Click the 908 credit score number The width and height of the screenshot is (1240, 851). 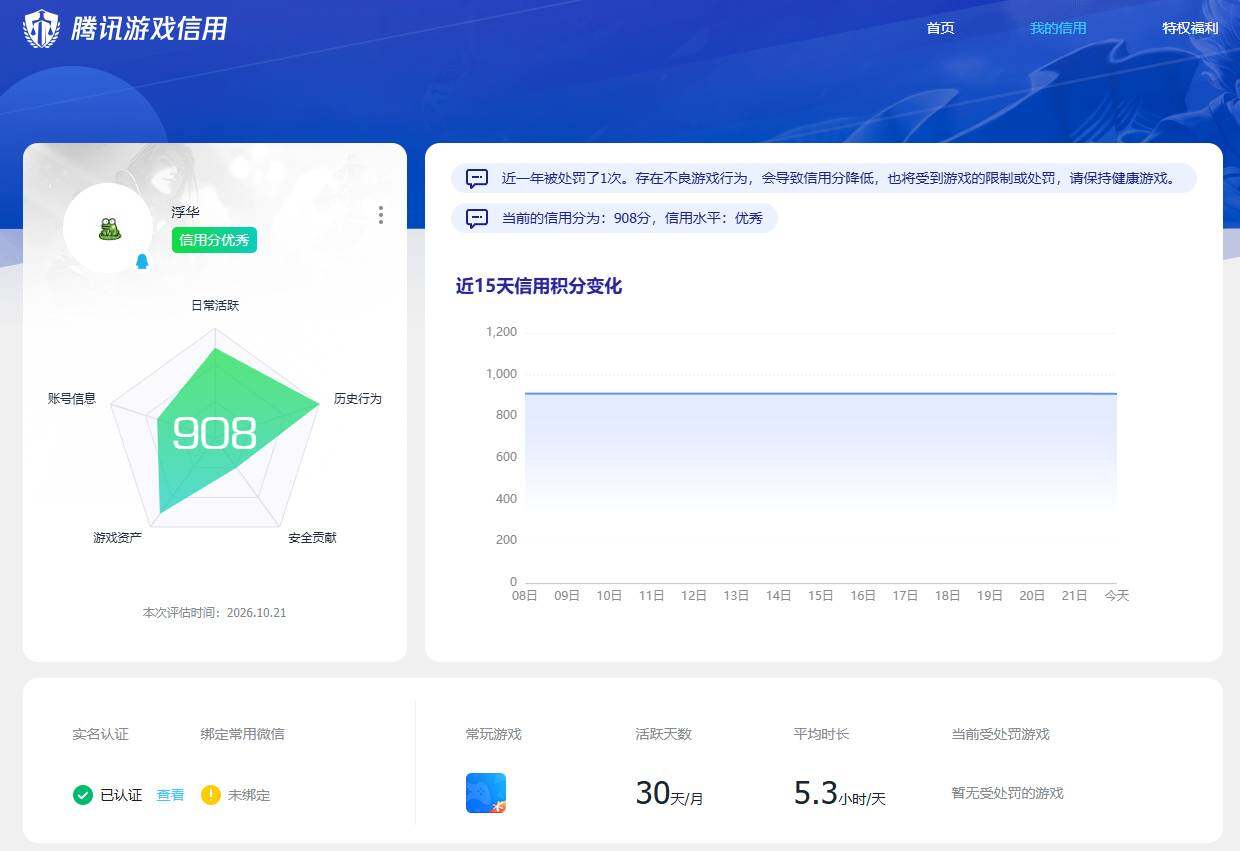[x=214, y=433]
